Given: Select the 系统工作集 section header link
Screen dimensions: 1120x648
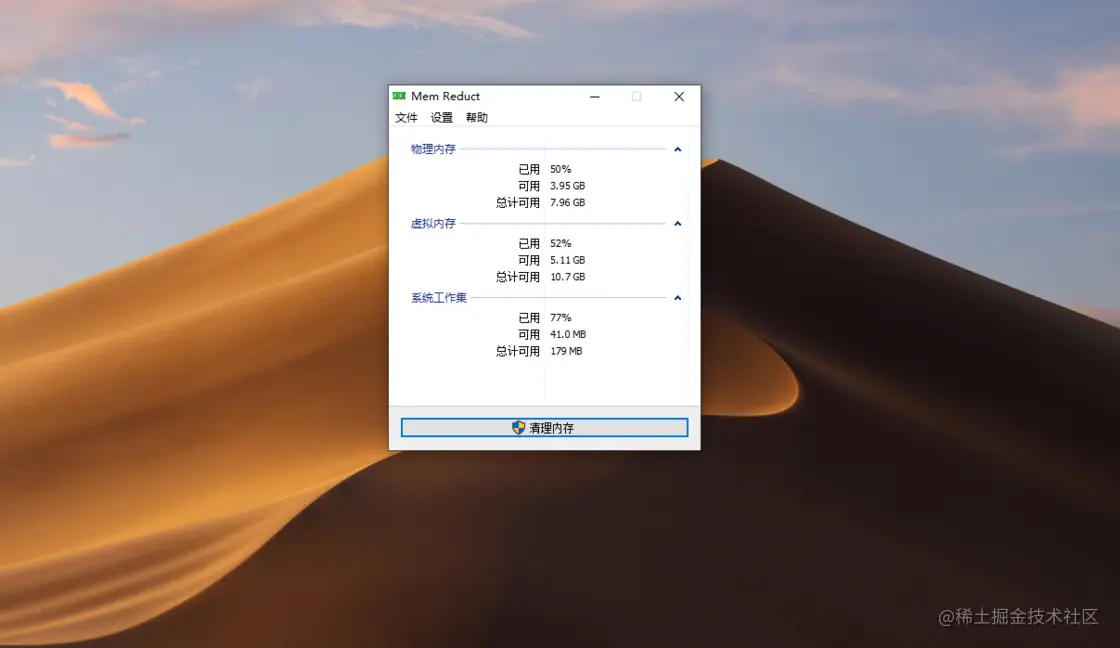Looking at the screenshot, I should pos(437,297).
